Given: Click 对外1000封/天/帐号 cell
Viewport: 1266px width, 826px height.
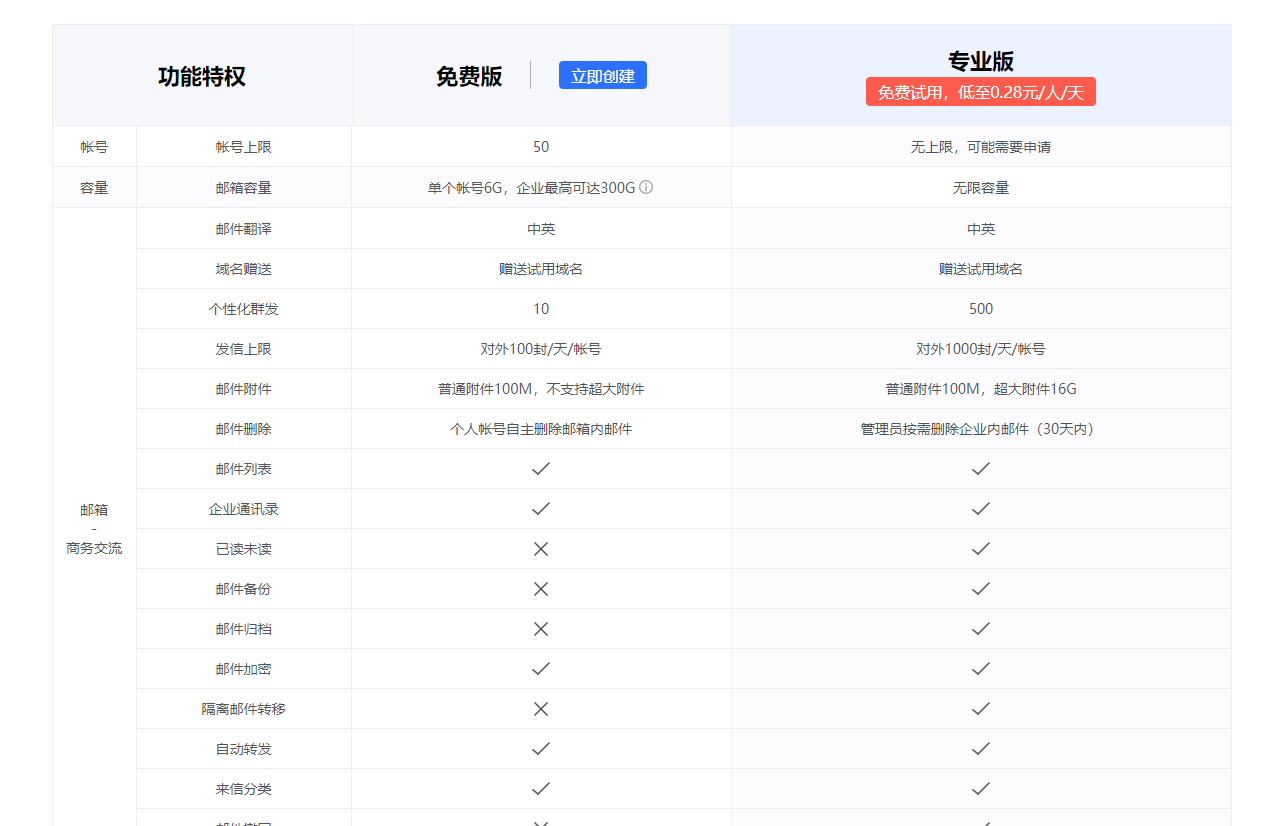Looking at the screenshot, I should coord(981,349).
